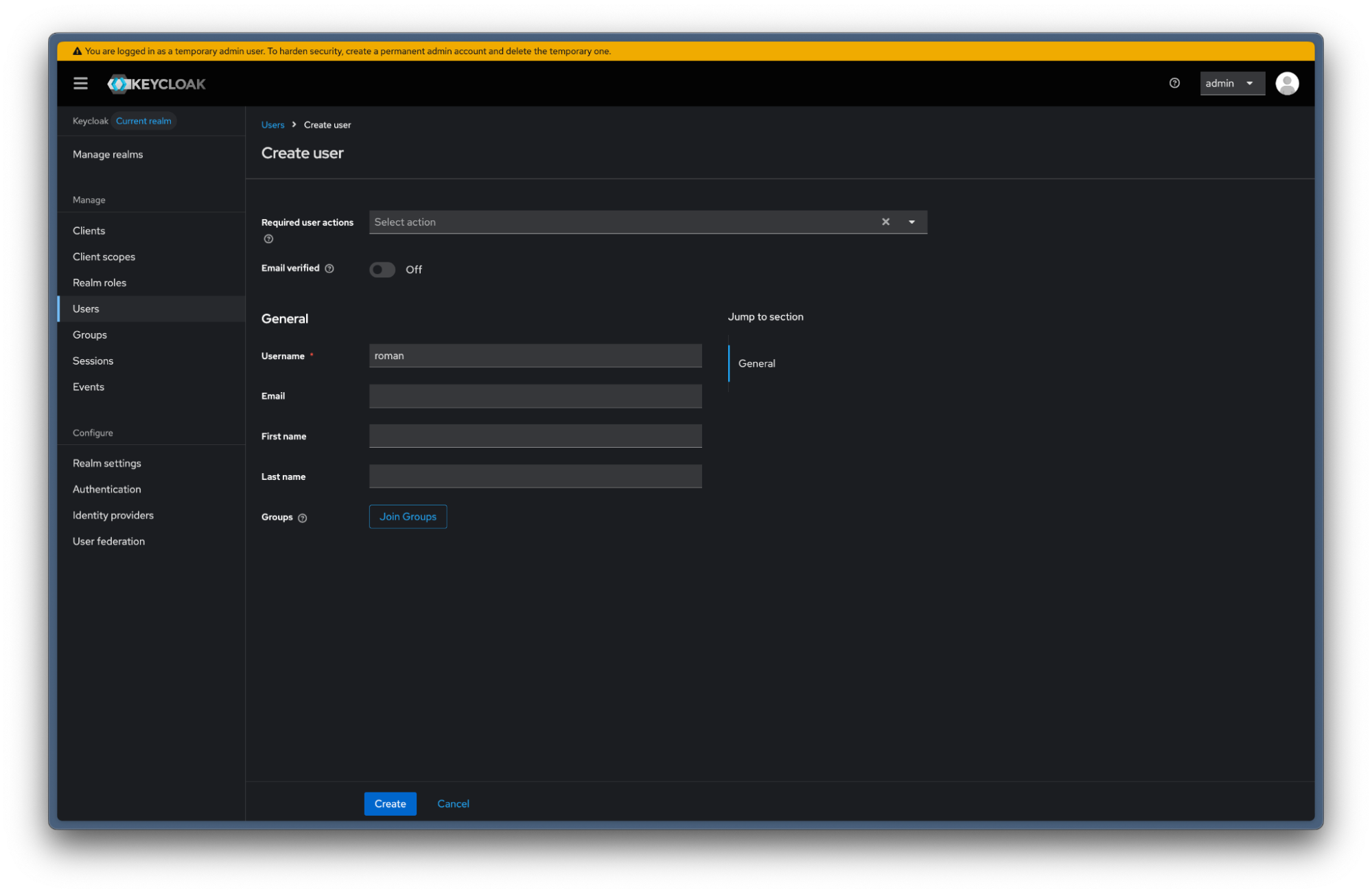This screenshot has height=894, width=1372.
Task: Open the help question mark icon in header
Action: 1174,83
